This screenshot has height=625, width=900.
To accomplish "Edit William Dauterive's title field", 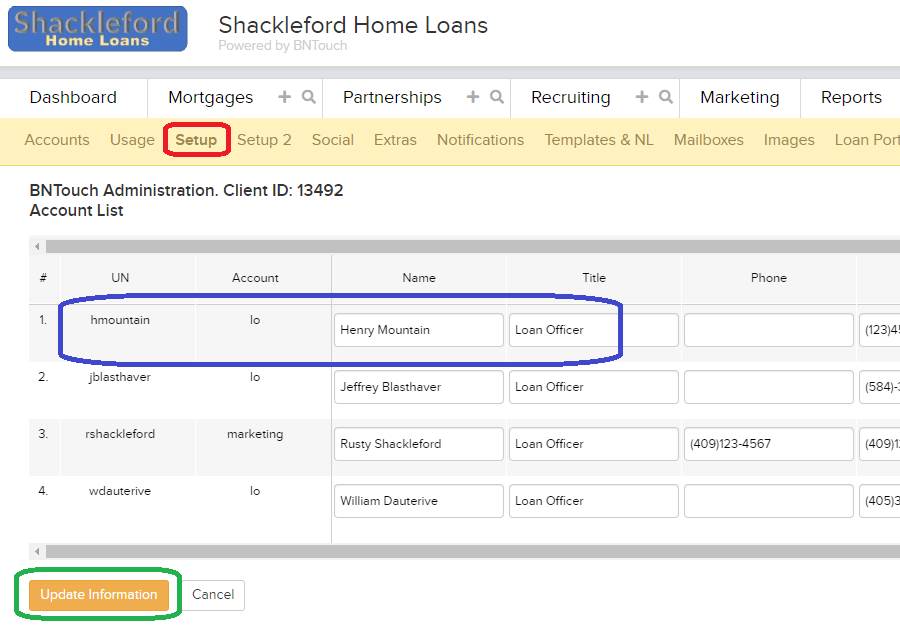I will pyautogui.click(x=593, y=500).
